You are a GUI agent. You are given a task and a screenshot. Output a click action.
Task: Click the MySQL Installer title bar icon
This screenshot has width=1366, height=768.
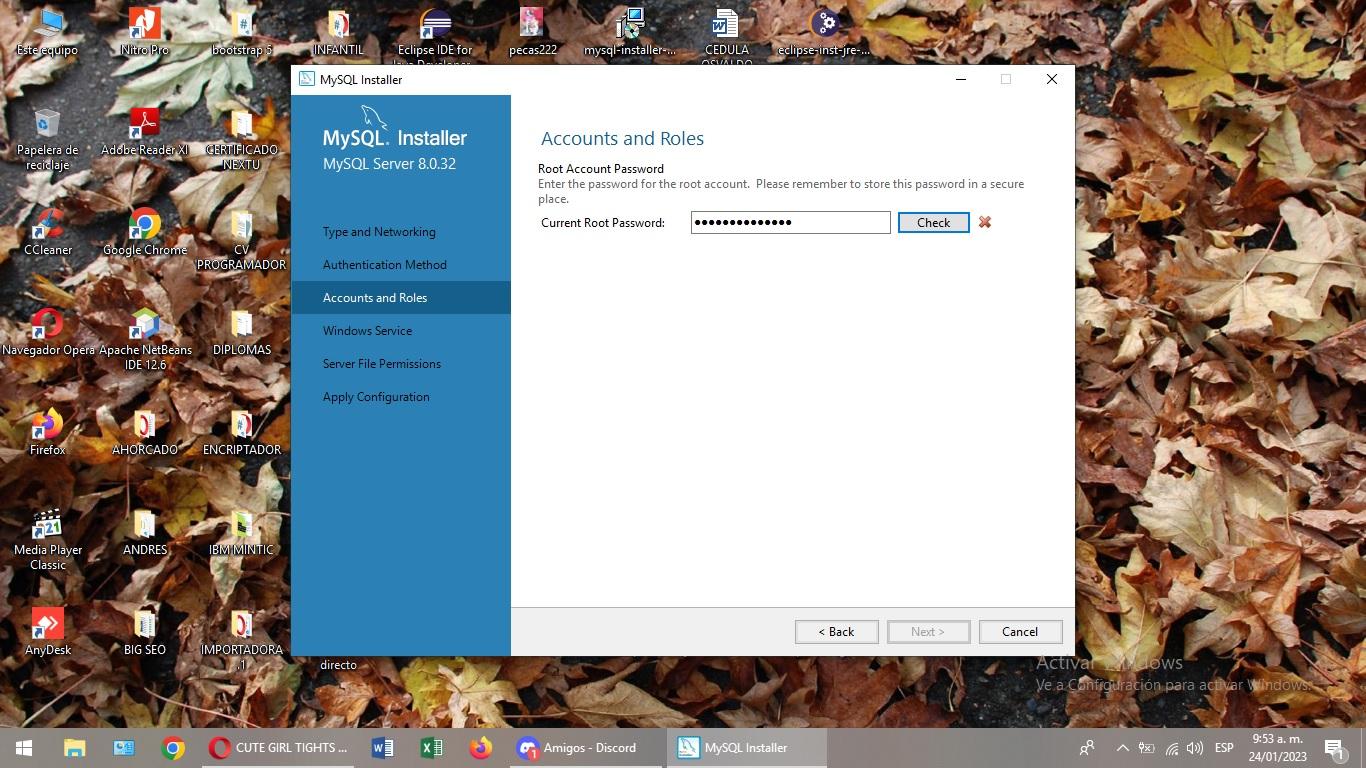307,79
